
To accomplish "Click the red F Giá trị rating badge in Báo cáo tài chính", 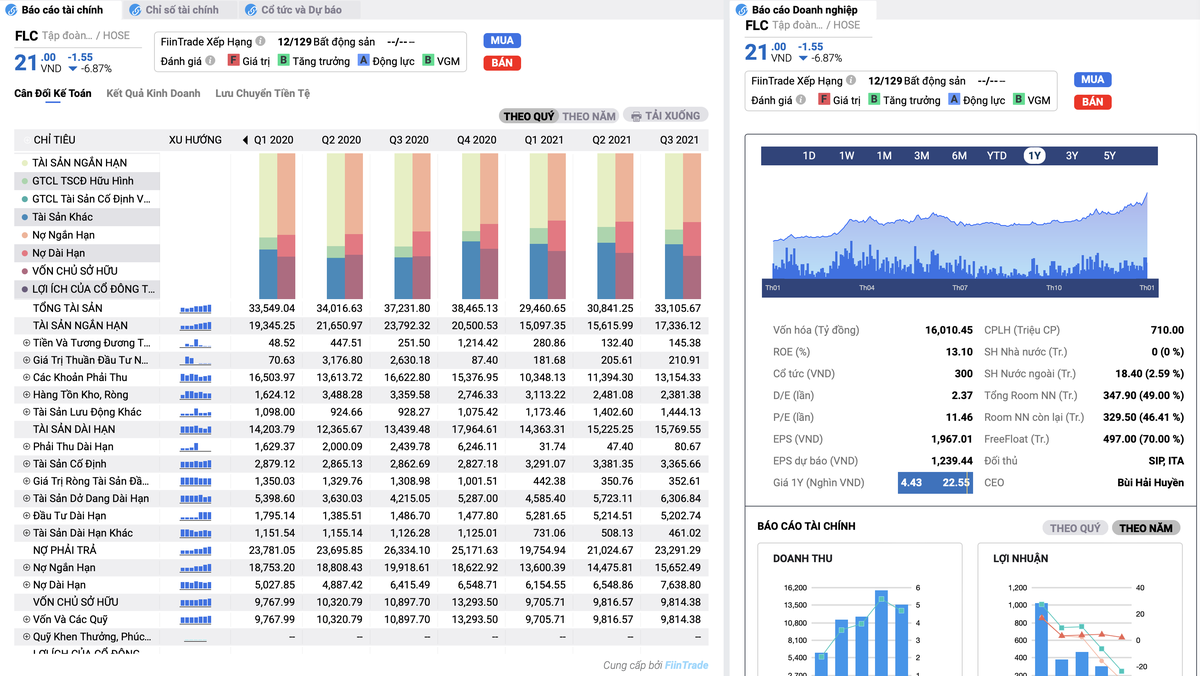I will click(x=233, y=61).
